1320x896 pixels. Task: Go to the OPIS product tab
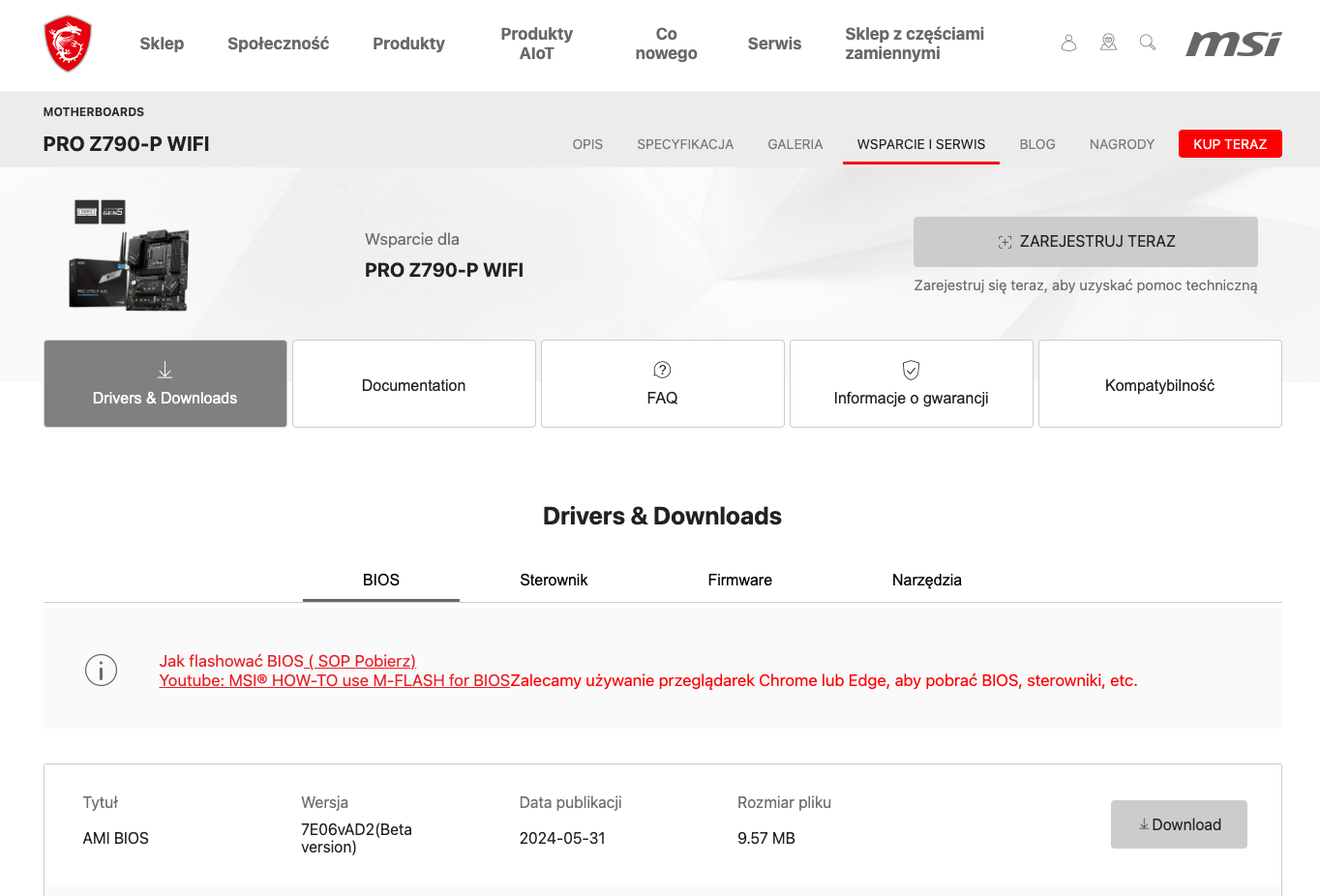click(587, 144)
